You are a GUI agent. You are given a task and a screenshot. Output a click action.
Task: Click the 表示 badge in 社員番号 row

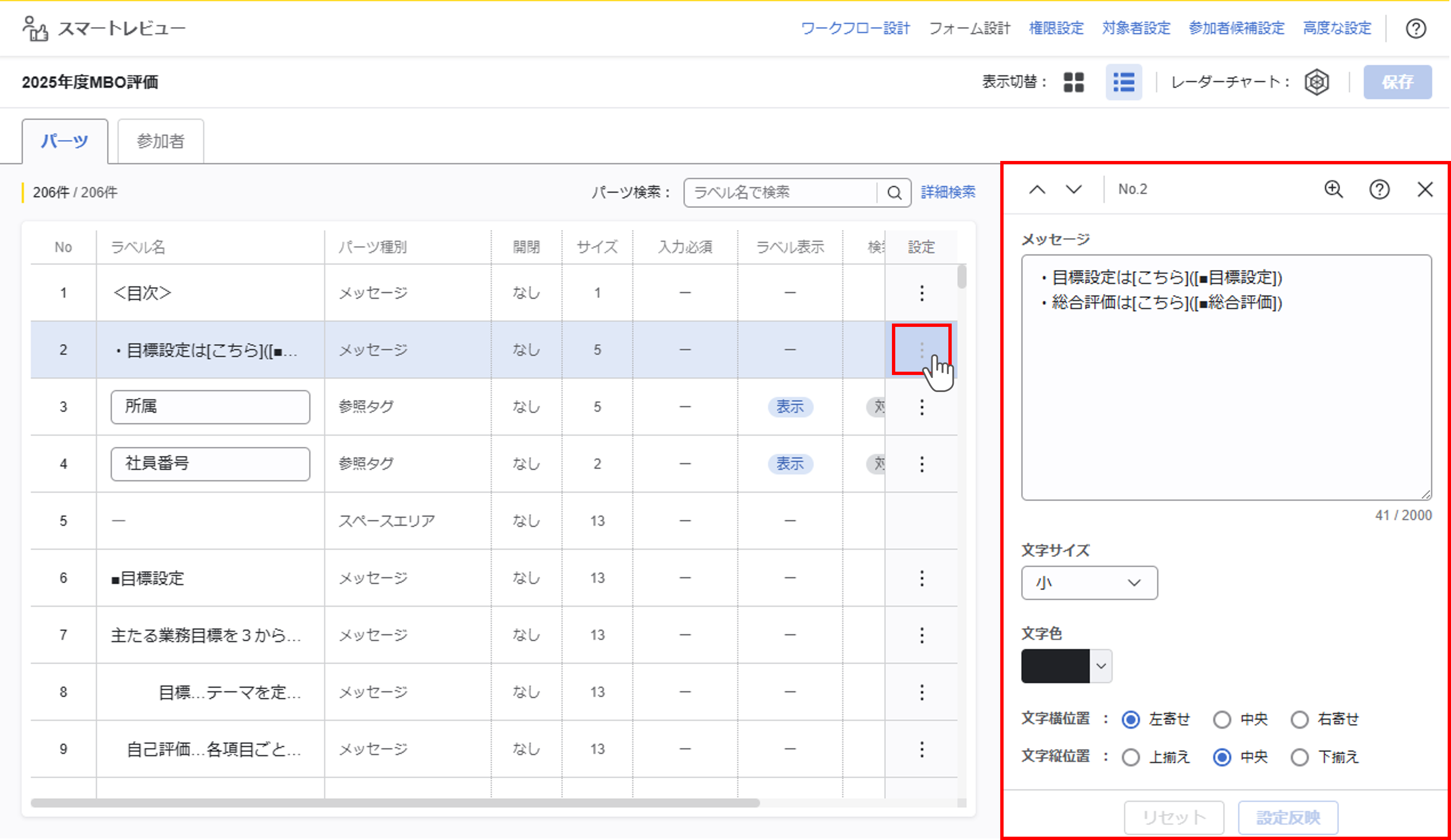790,464
